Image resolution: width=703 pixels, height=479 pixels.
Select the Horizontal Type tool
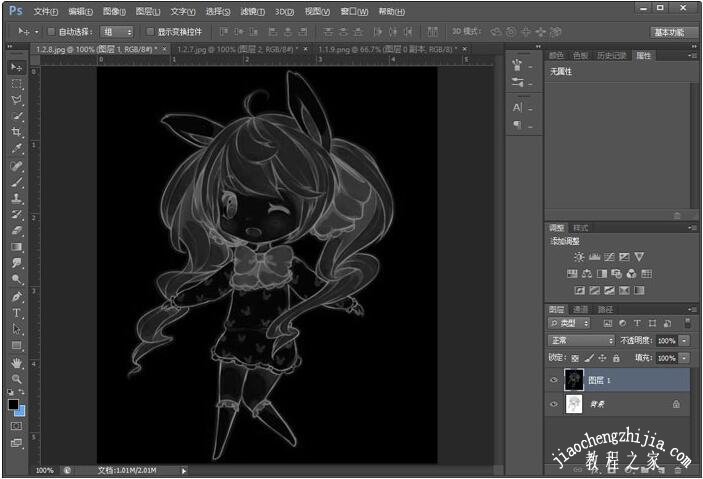(16, 313)
